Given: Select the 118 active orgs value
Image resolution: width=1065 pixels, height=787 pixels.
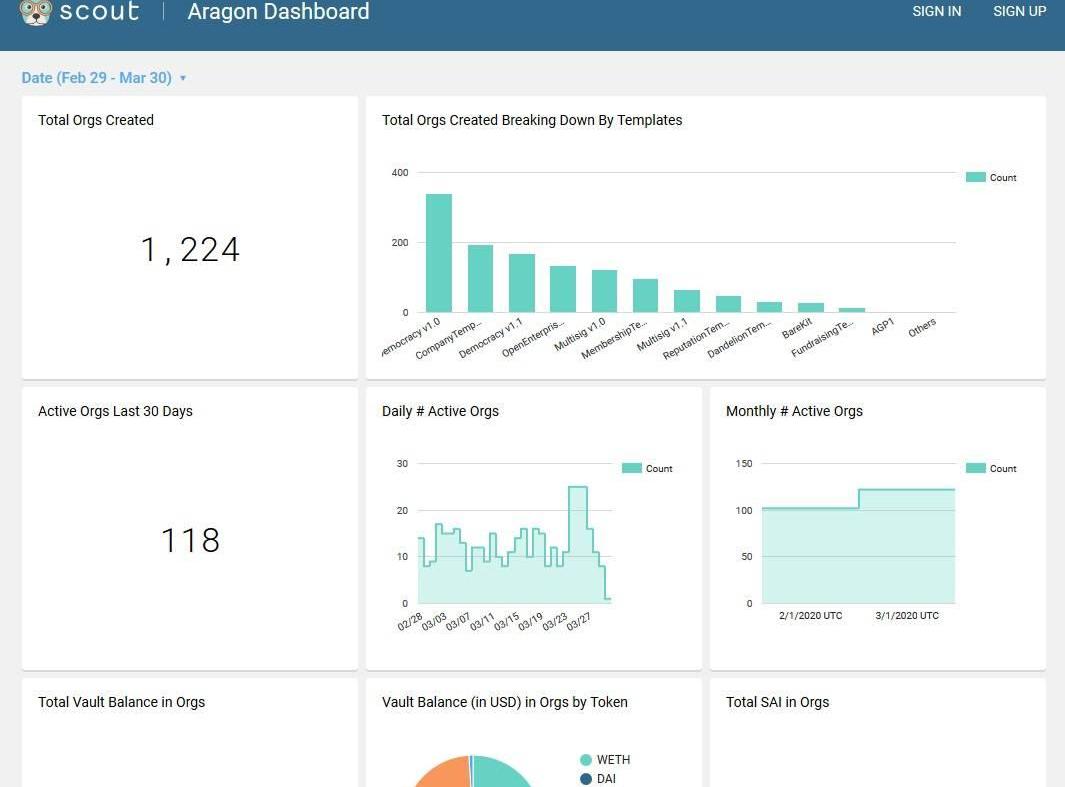Looking at the screenshot, I should coord(190,541).
